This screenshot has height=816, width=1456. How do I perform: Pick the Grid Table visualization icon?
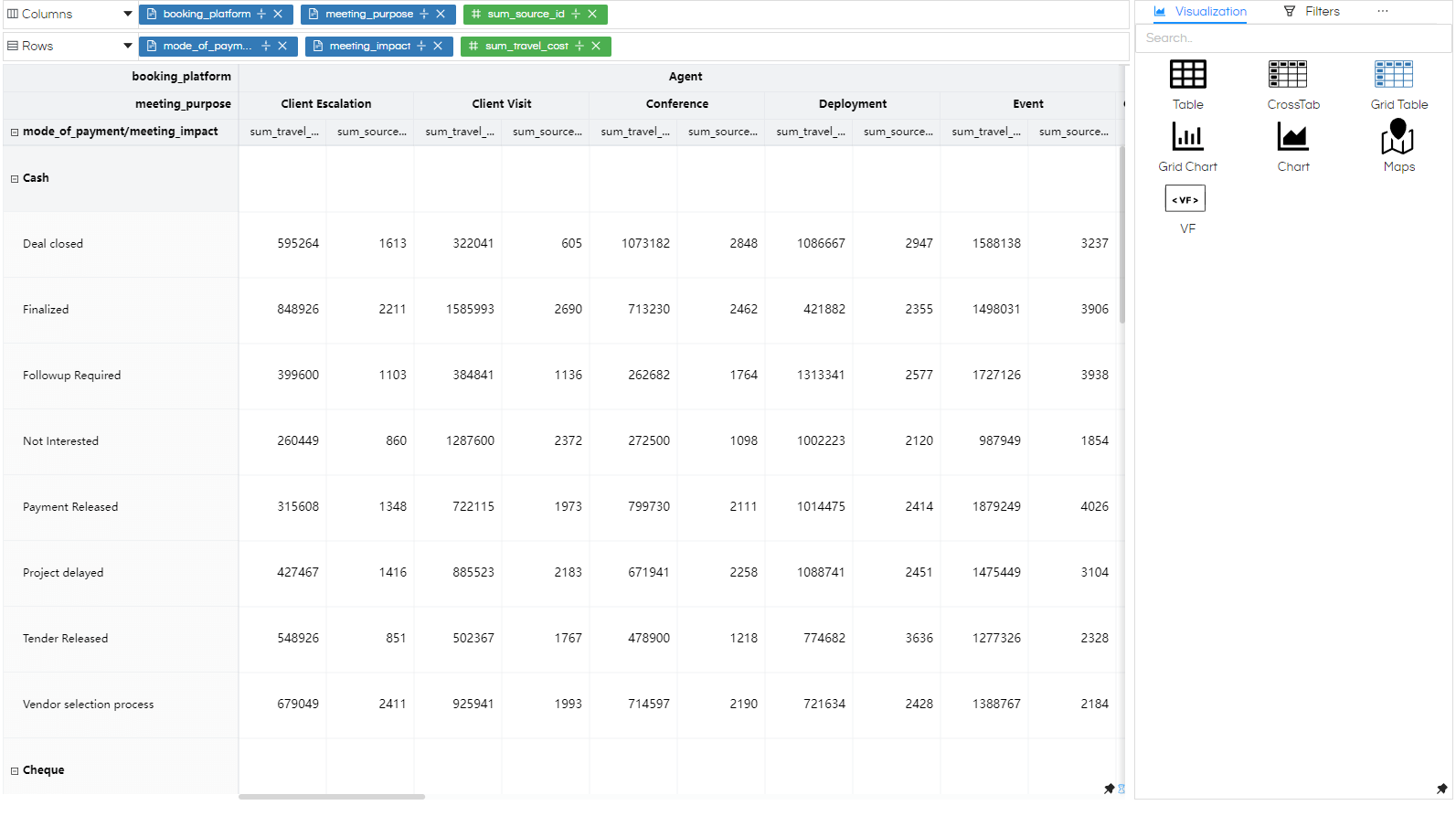(x=1393, y=74)
